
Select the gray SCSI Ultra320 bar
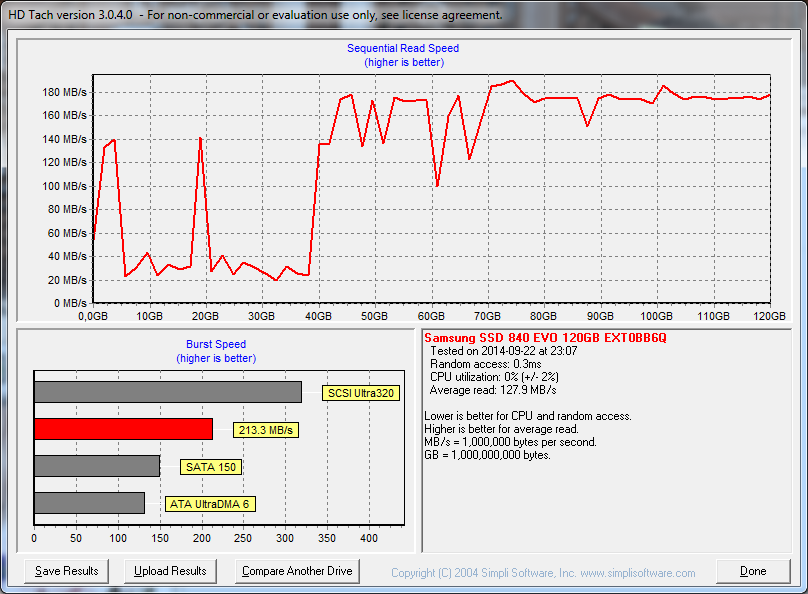point(168,392)
